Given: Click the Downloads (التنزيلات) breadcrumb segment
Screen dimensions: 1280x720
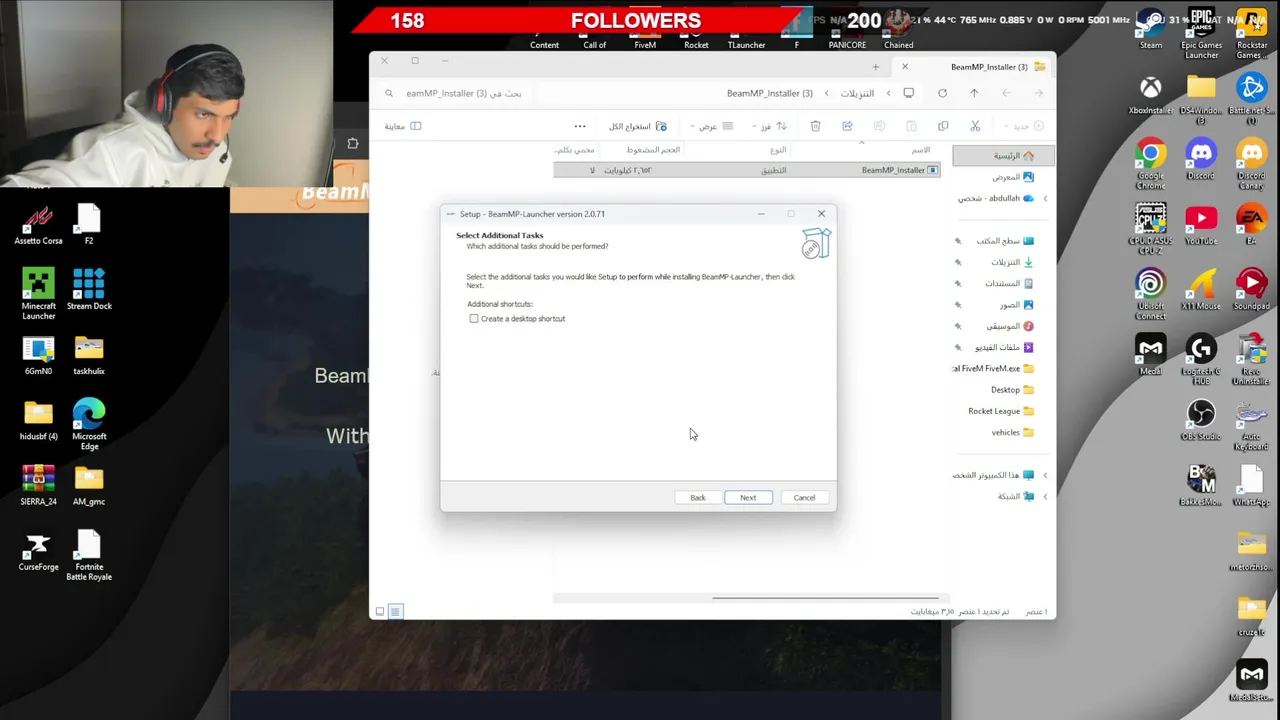Looking at the screenshot, I should pos(857,93).
